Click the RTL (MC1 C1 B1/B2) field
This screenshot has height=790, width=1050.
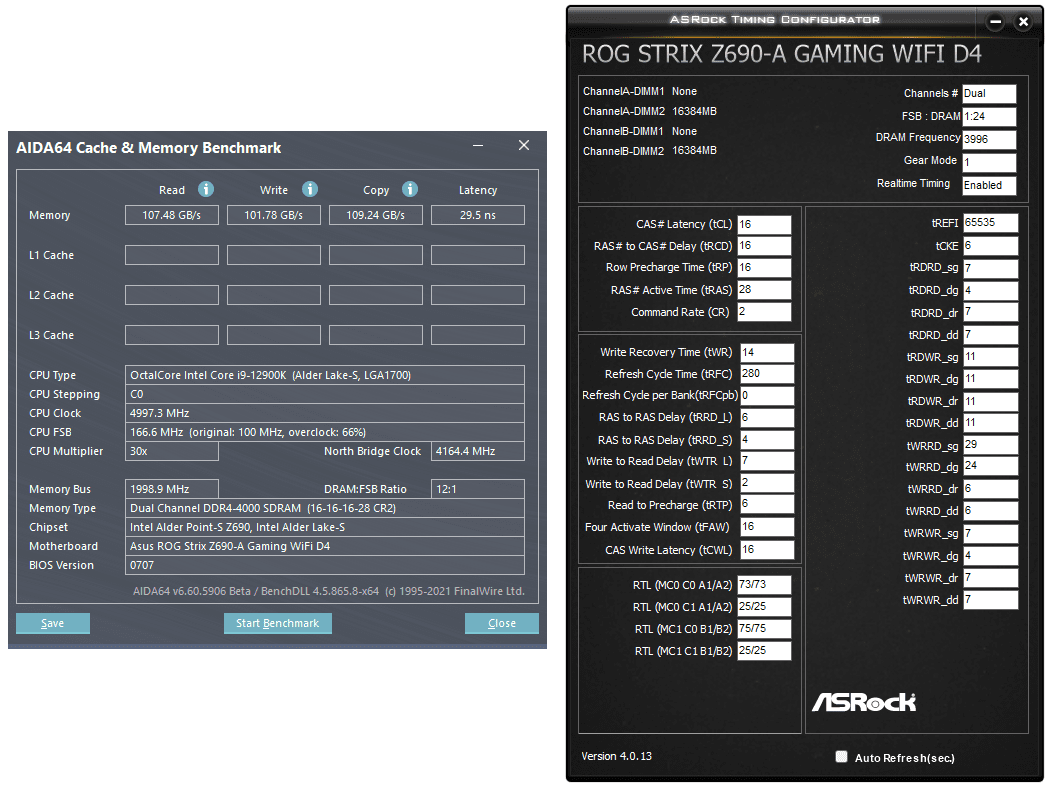[764, 651]
